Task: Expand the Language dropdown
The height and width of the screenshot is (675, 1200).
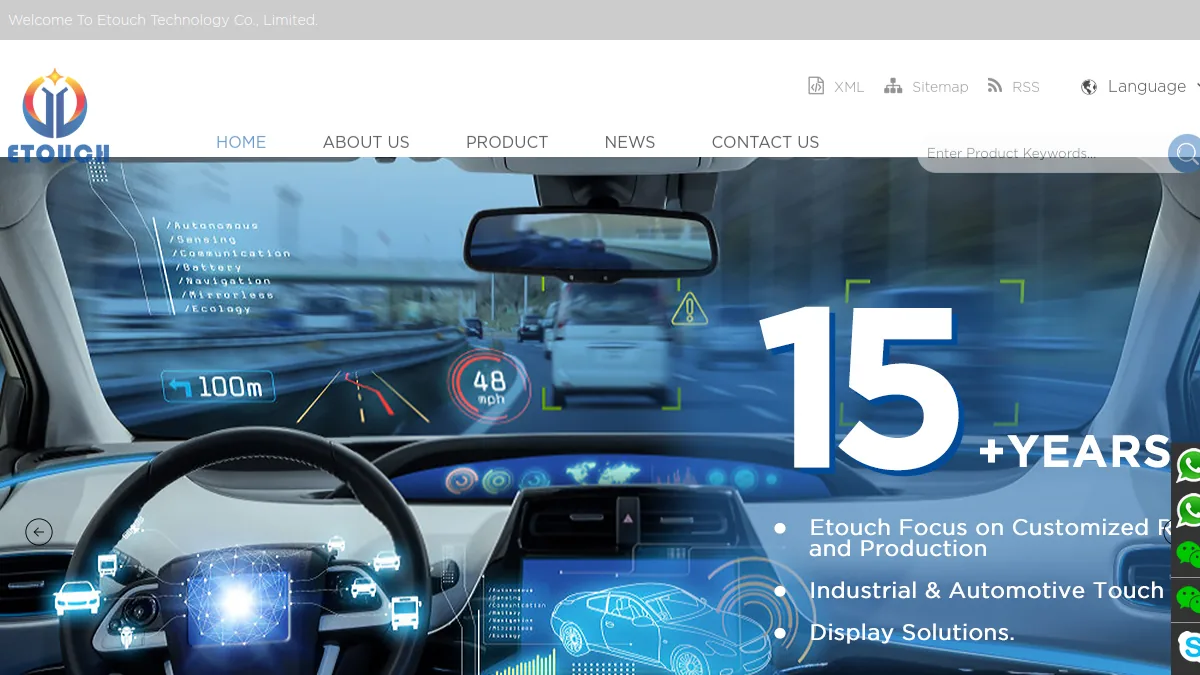Action: point(1146,87)
